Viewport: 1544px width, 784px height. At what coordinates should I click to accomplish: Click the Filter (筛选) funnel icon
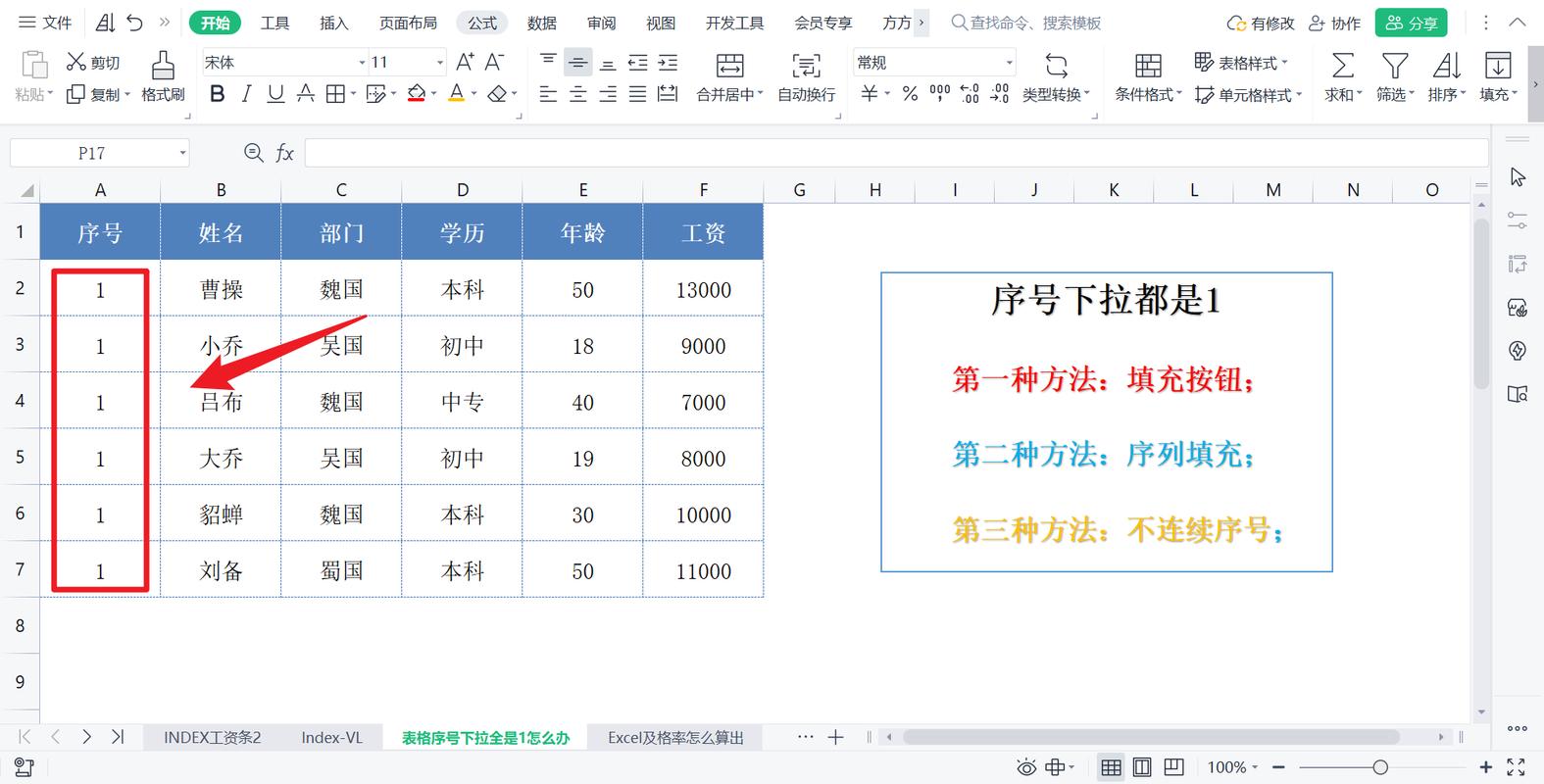[1395, 66]
